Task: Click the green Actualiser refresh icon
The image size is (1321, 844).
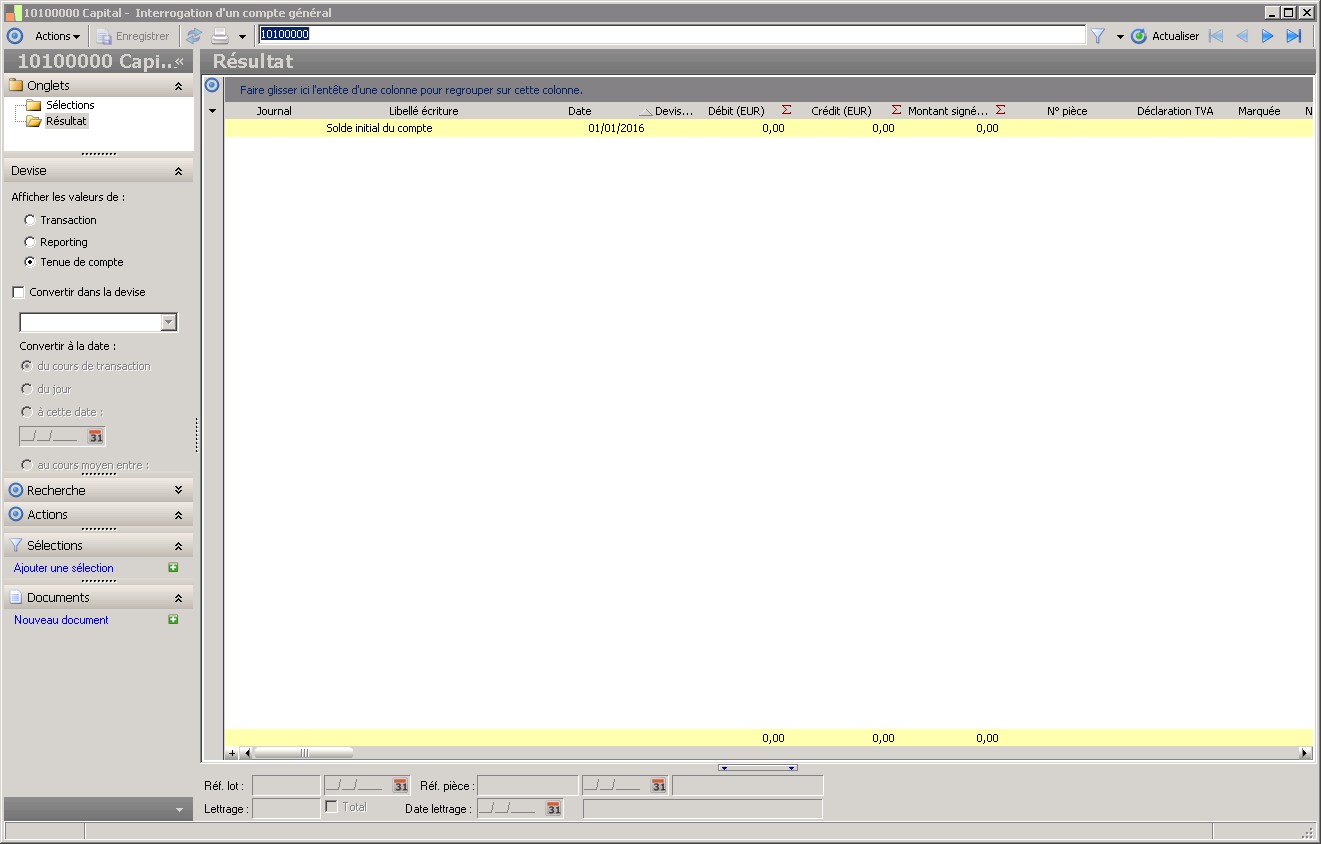Action: coord(1139,36)
